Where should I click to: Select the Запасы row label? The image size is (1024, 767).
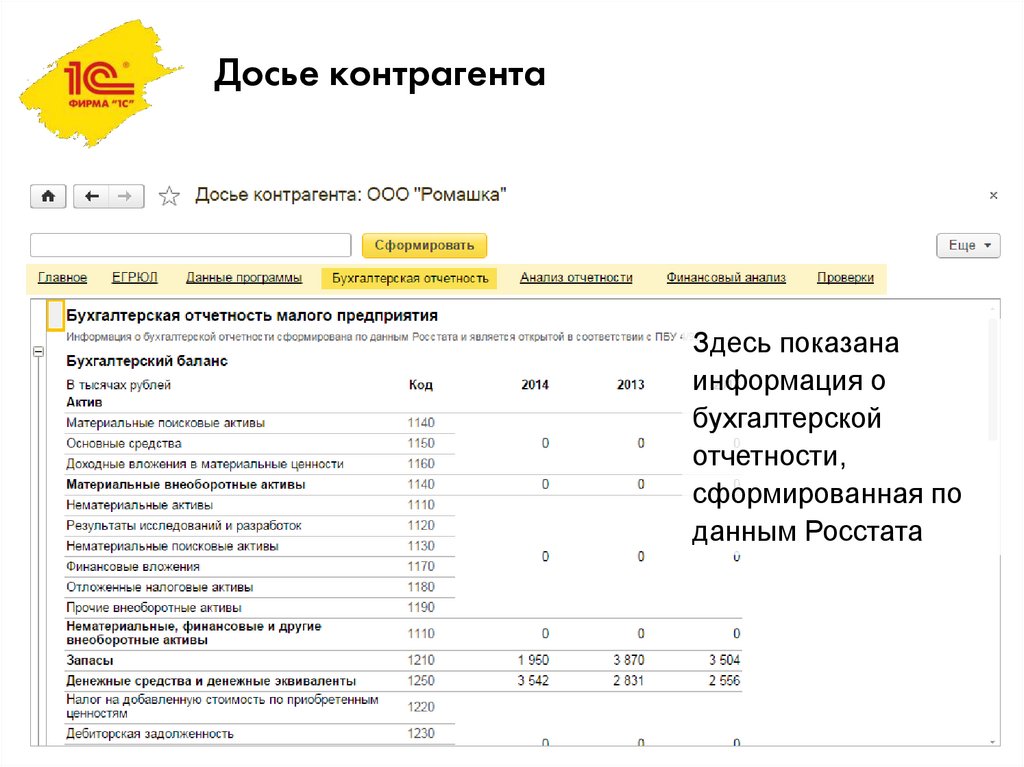click(90, 660)
